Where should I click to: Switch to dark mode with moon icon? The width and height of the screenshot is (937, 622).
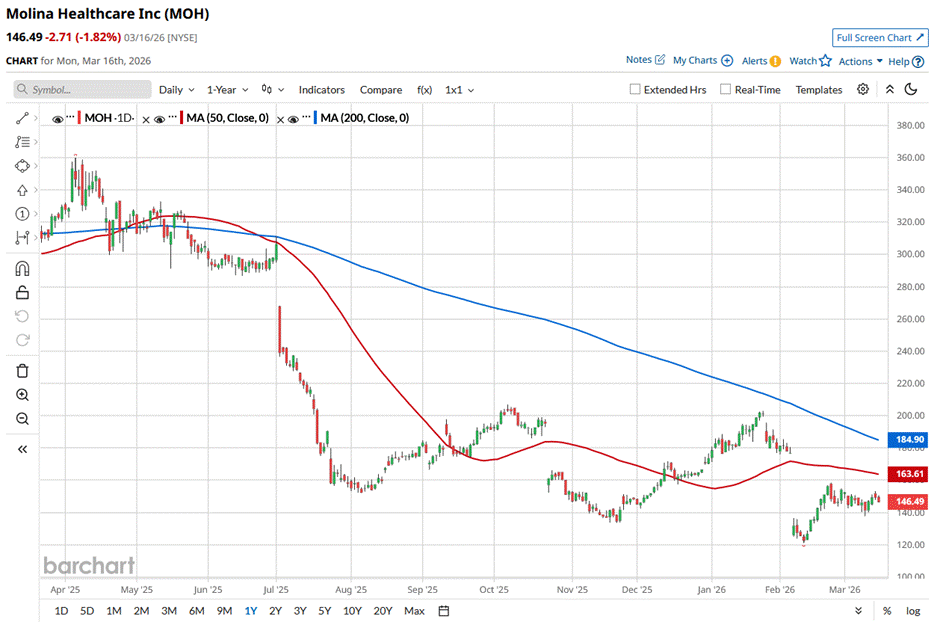[x=911, y=90]
